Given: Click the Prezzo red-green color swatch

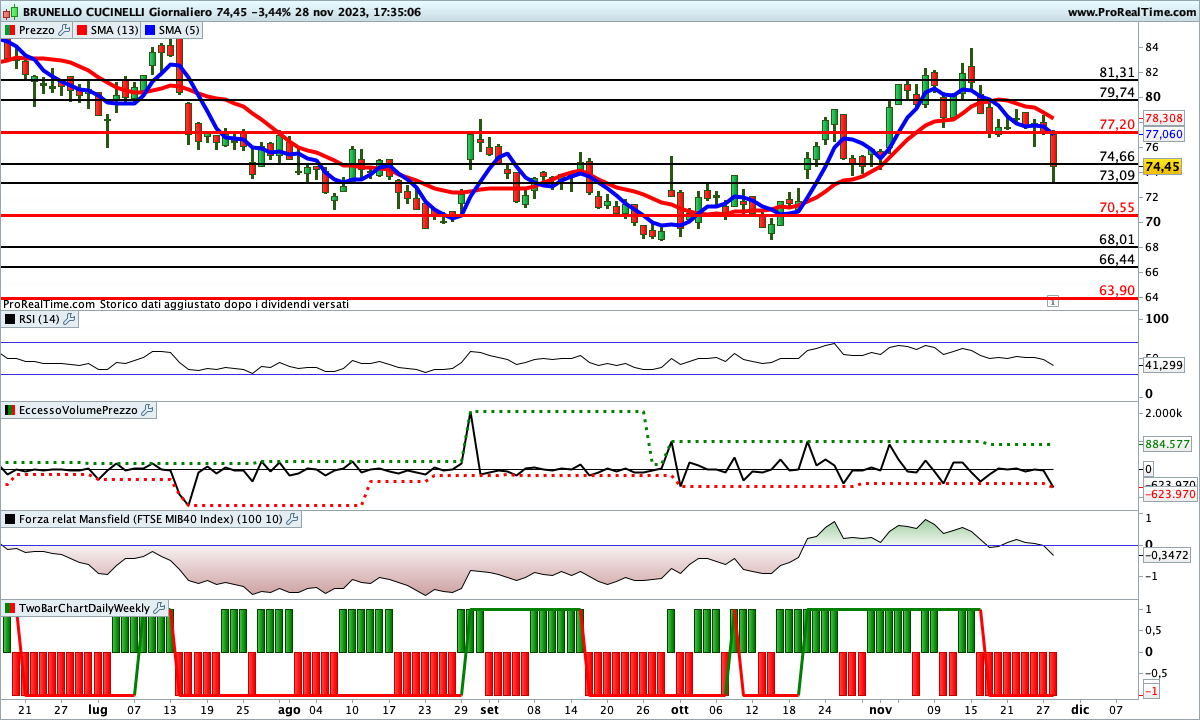Looking at the screenshot, I should [x=10, y=30].
